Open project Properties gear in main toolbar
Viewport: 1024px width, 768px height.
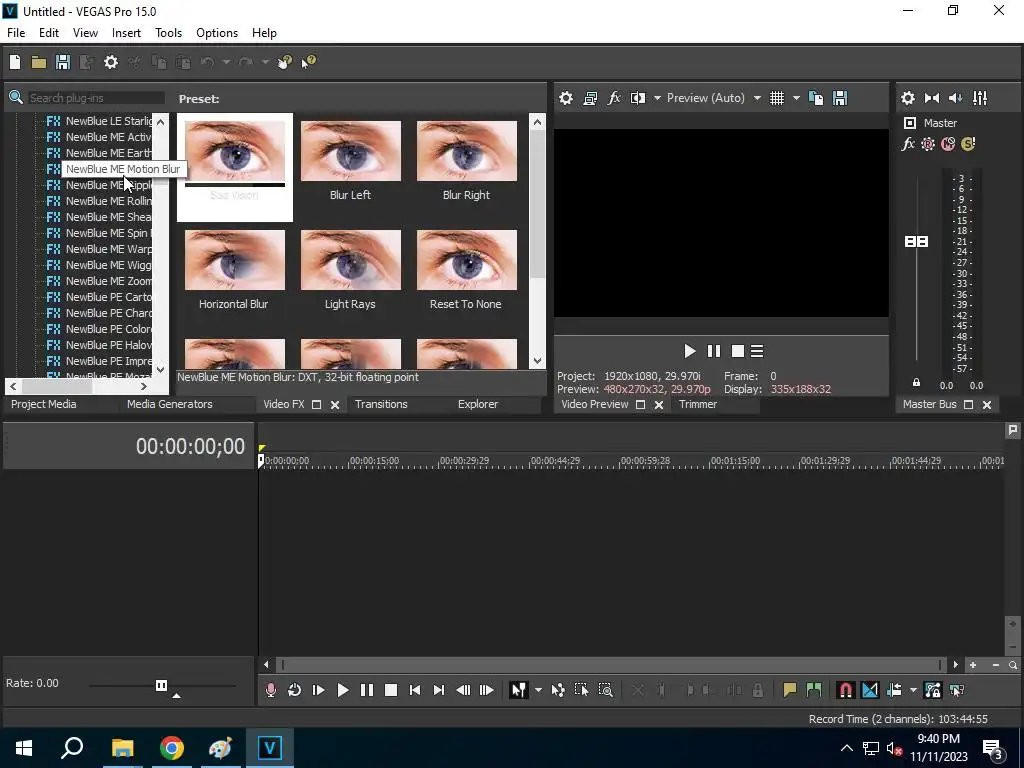(x=111, y=62)
